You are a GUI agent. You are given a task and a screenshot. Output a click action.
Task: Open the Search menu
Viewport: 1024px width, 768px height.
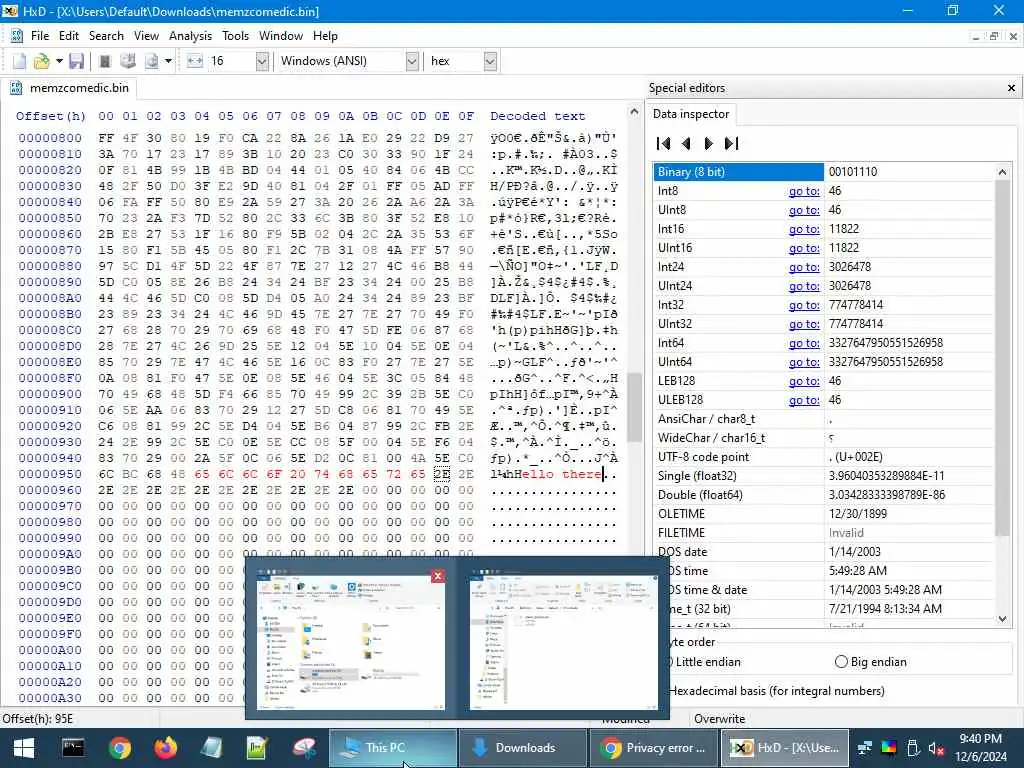pyautogui.click(x=106, y=36)
